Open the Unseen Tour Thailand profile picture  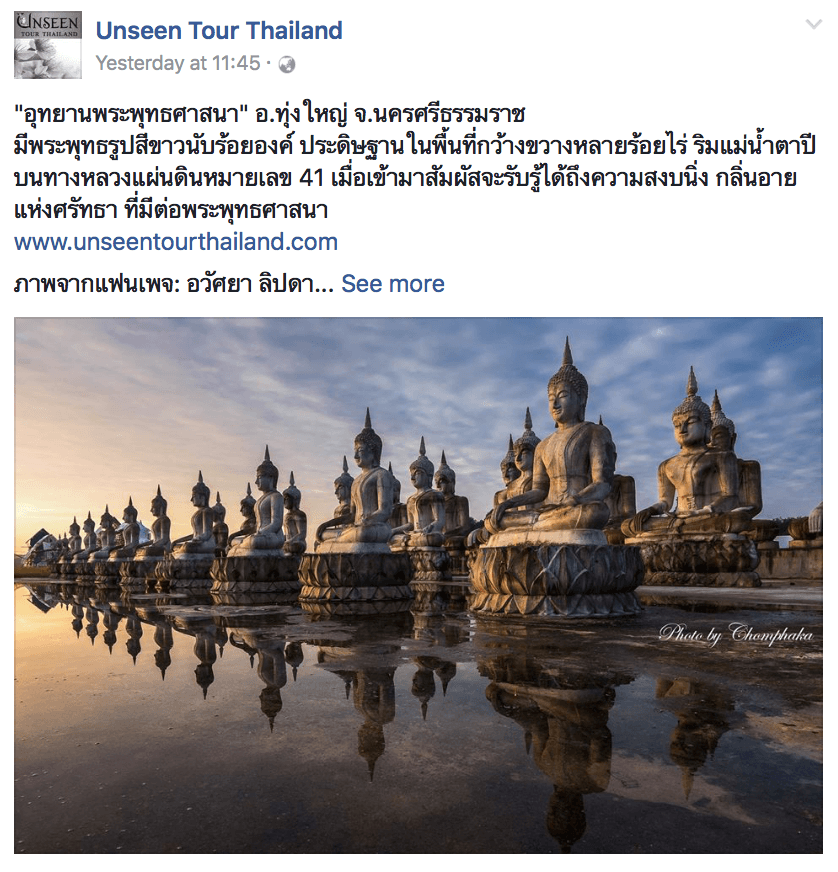coord(48,44)
